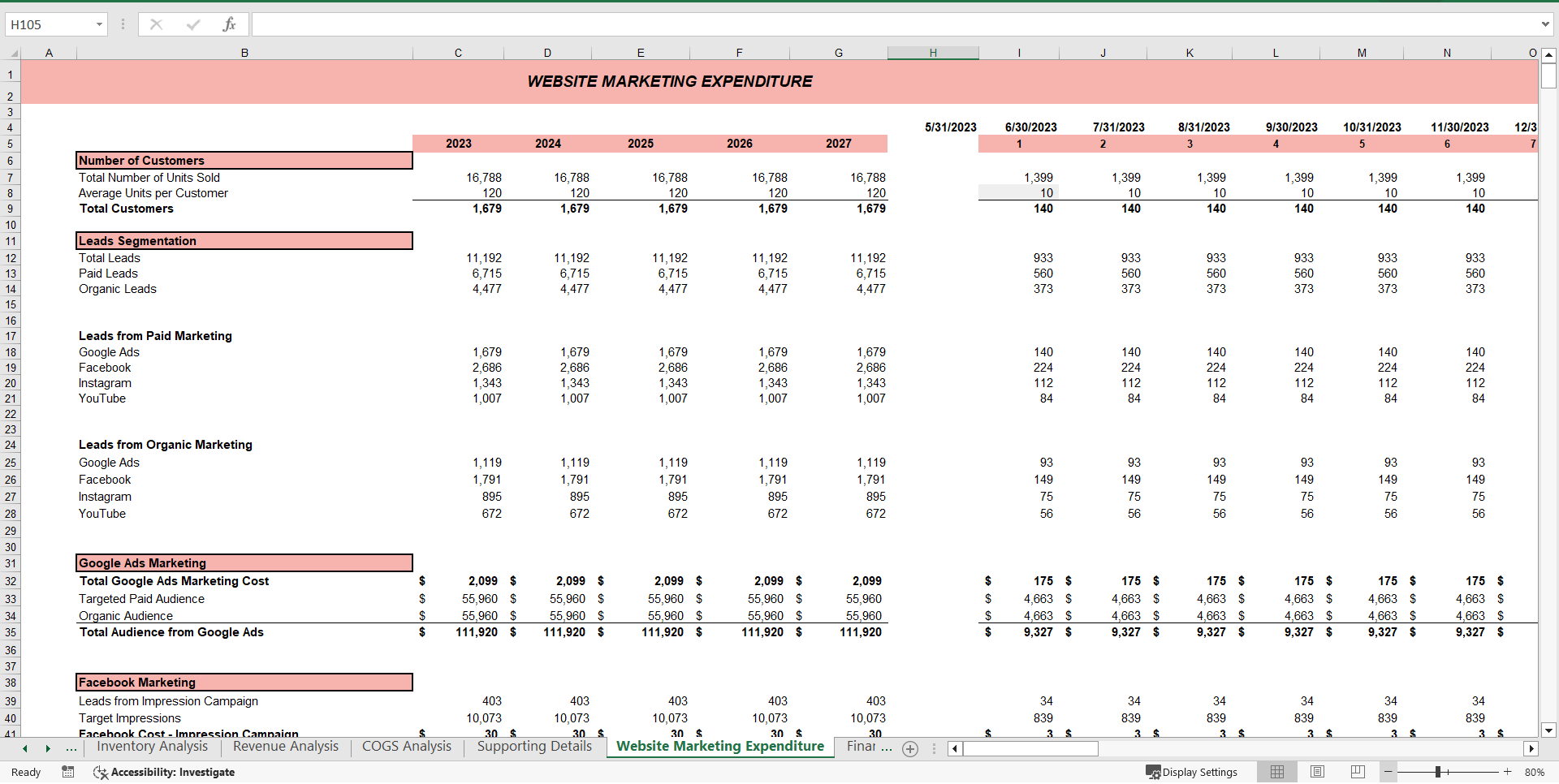This screenshot has height=784, width=1559.
Task: Click the Insert Function (fx) icon
Action: (230, 24)
